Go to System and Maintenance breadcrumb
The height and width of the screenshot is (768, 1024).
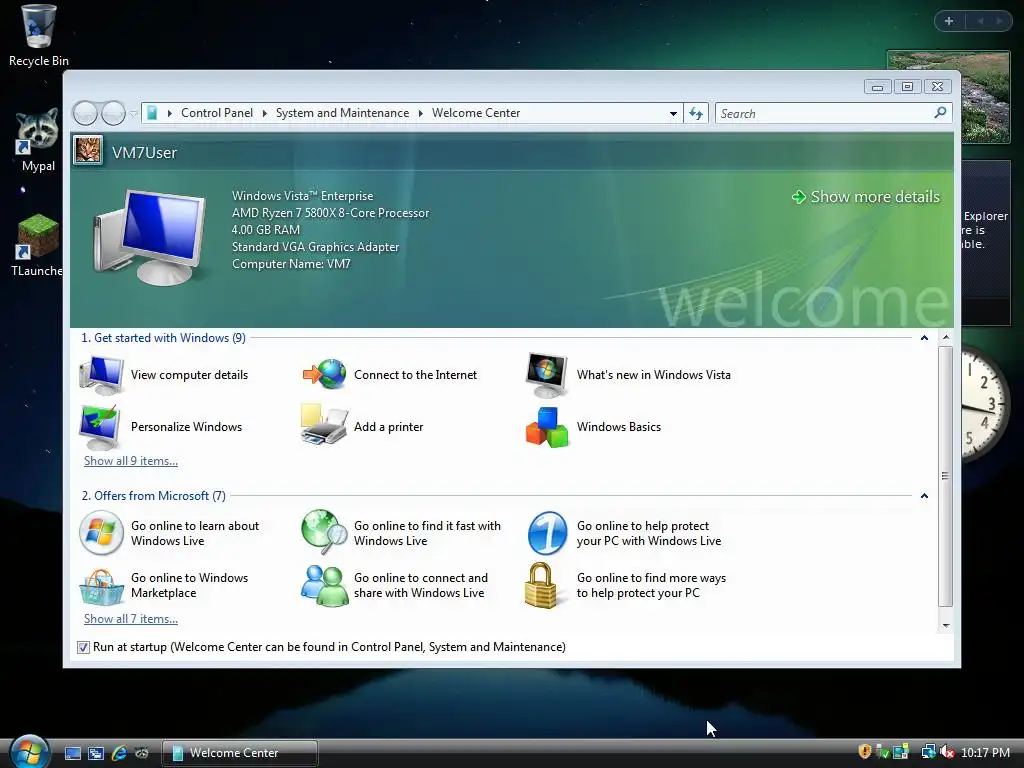[x=342, y=113]
